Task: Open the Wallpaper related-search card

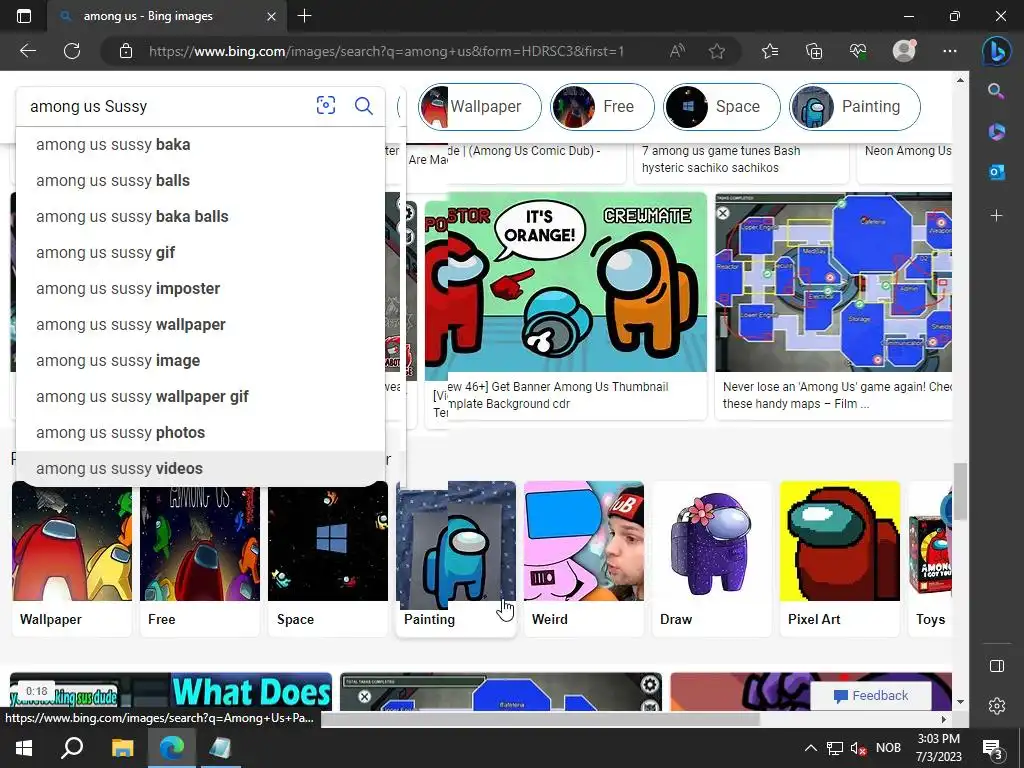Action: click(72, 558)
